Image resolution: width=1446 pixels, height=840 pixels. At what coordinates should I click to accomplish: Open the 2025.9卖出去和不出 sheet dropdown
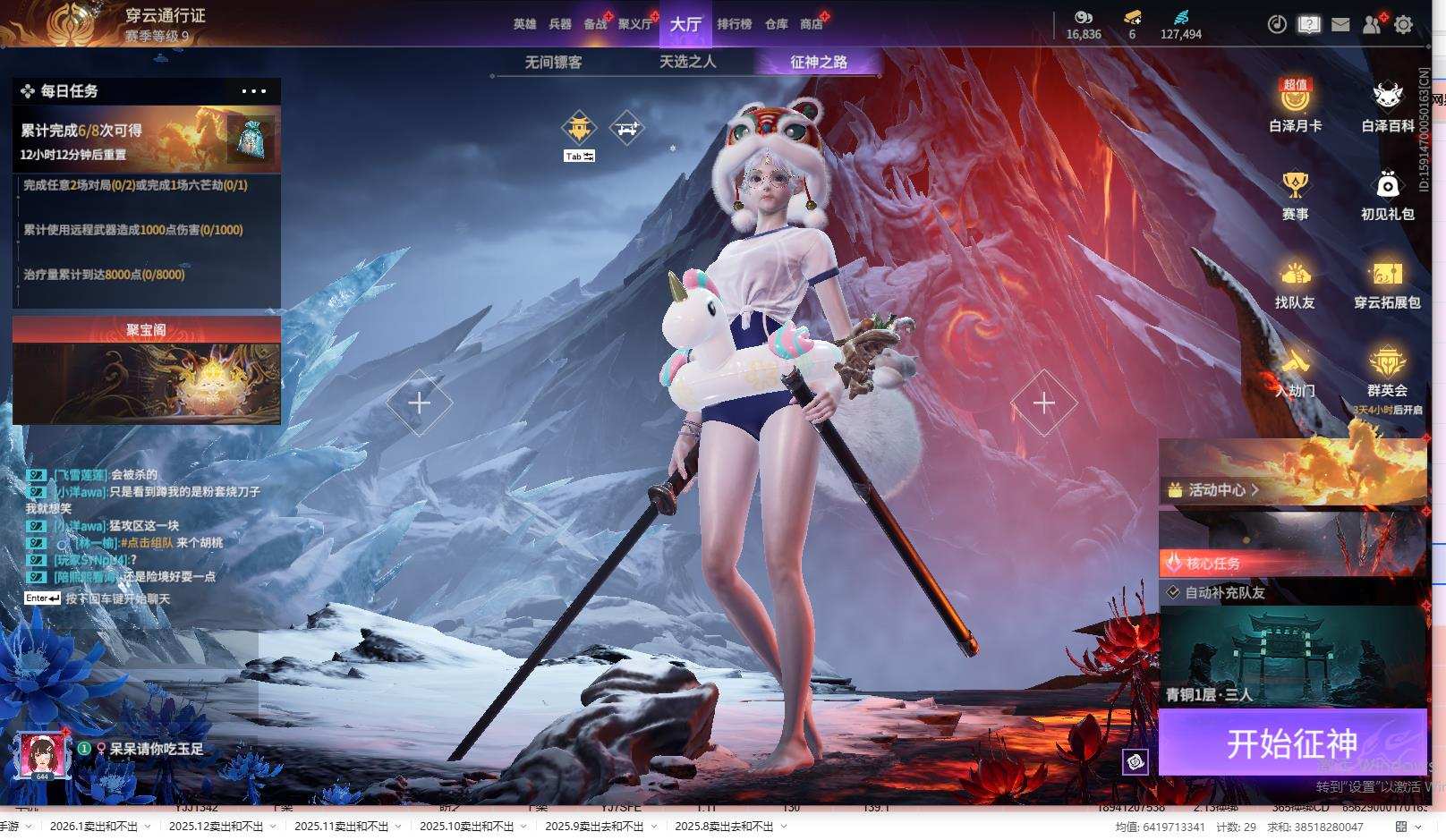(654, 827)
